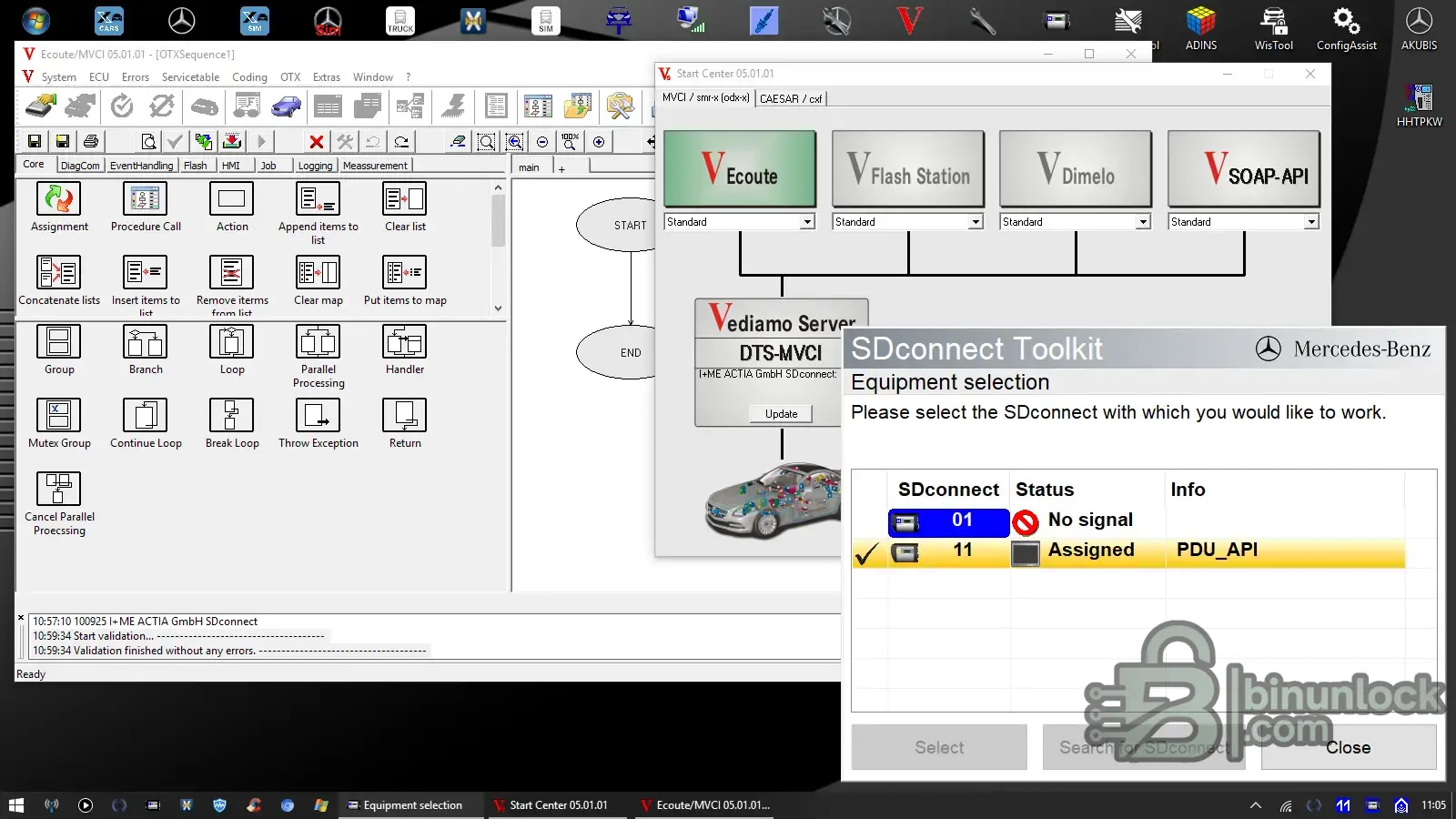Viewport: 1456px width, 819px height.
Task: Launch the Flash Station module
Action: (x=907, y=169)
